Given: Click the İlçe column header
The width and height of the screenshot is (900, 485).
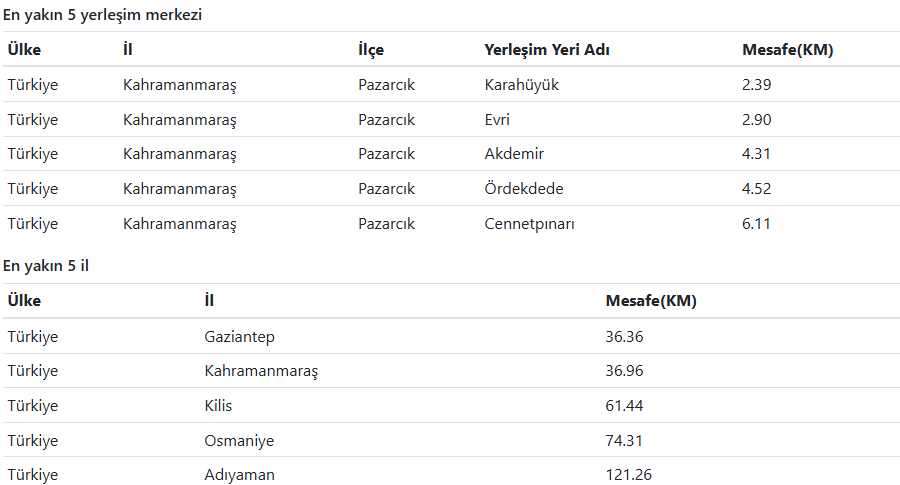Looking at the screenshot, I should (371, 50).
